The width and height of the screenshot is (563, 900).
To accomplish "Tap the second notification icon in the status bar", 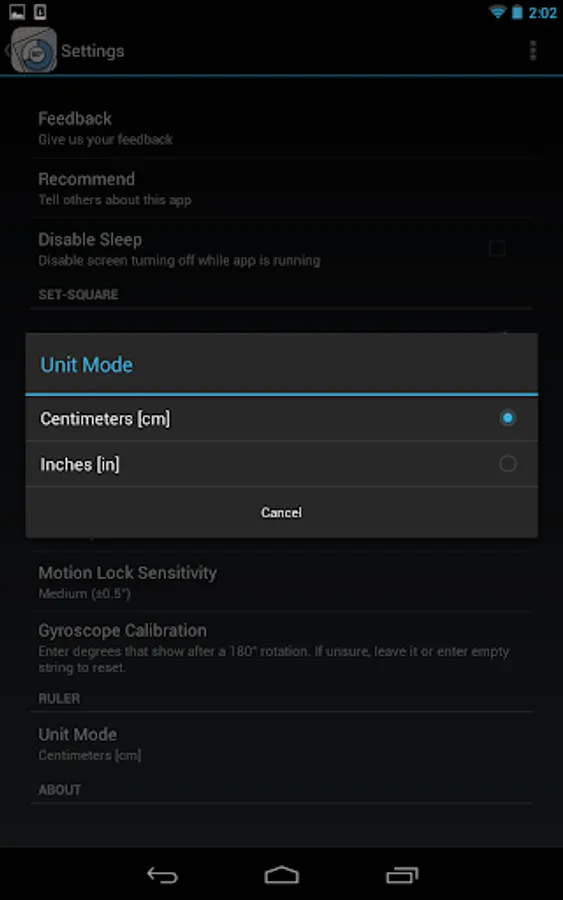I will (x=40, y=11).
